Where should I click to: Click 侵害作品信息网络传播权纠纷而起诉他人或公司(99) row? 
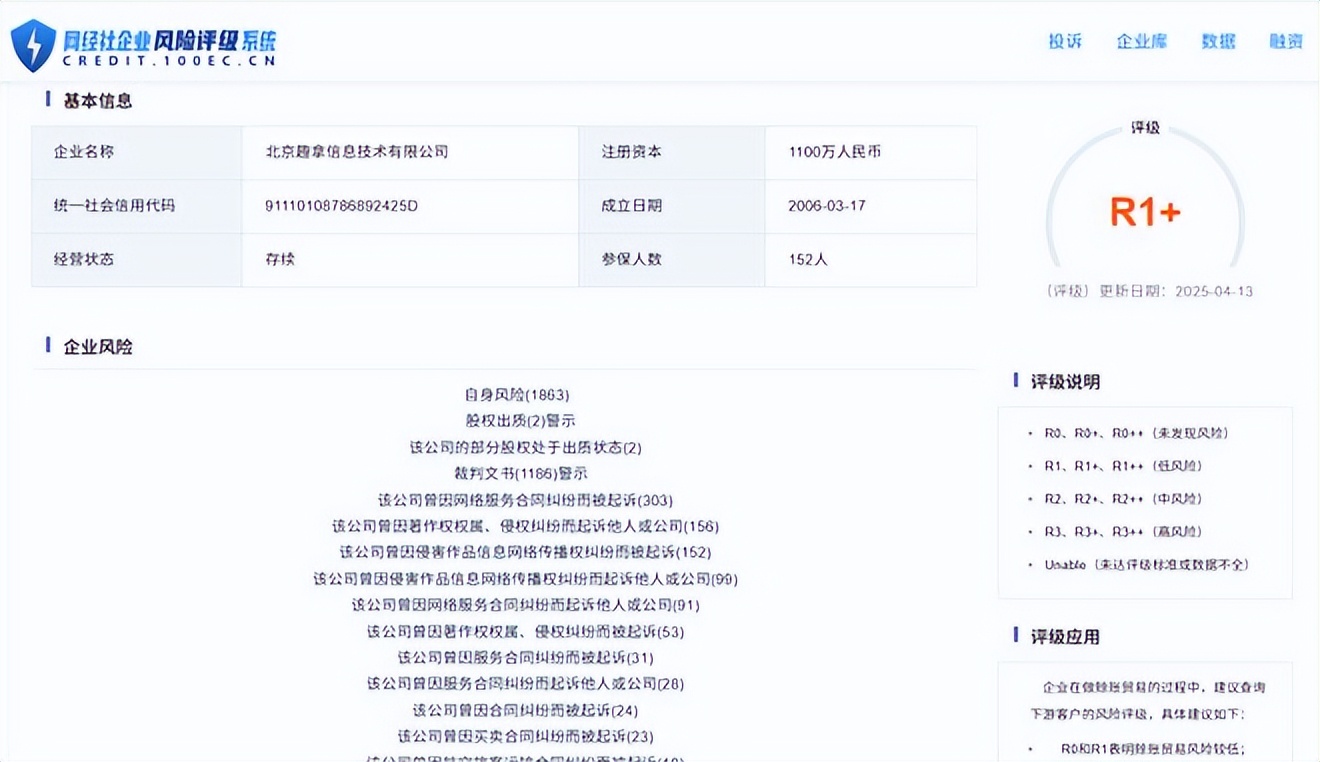pyautogui.click(x=525, y=579)
